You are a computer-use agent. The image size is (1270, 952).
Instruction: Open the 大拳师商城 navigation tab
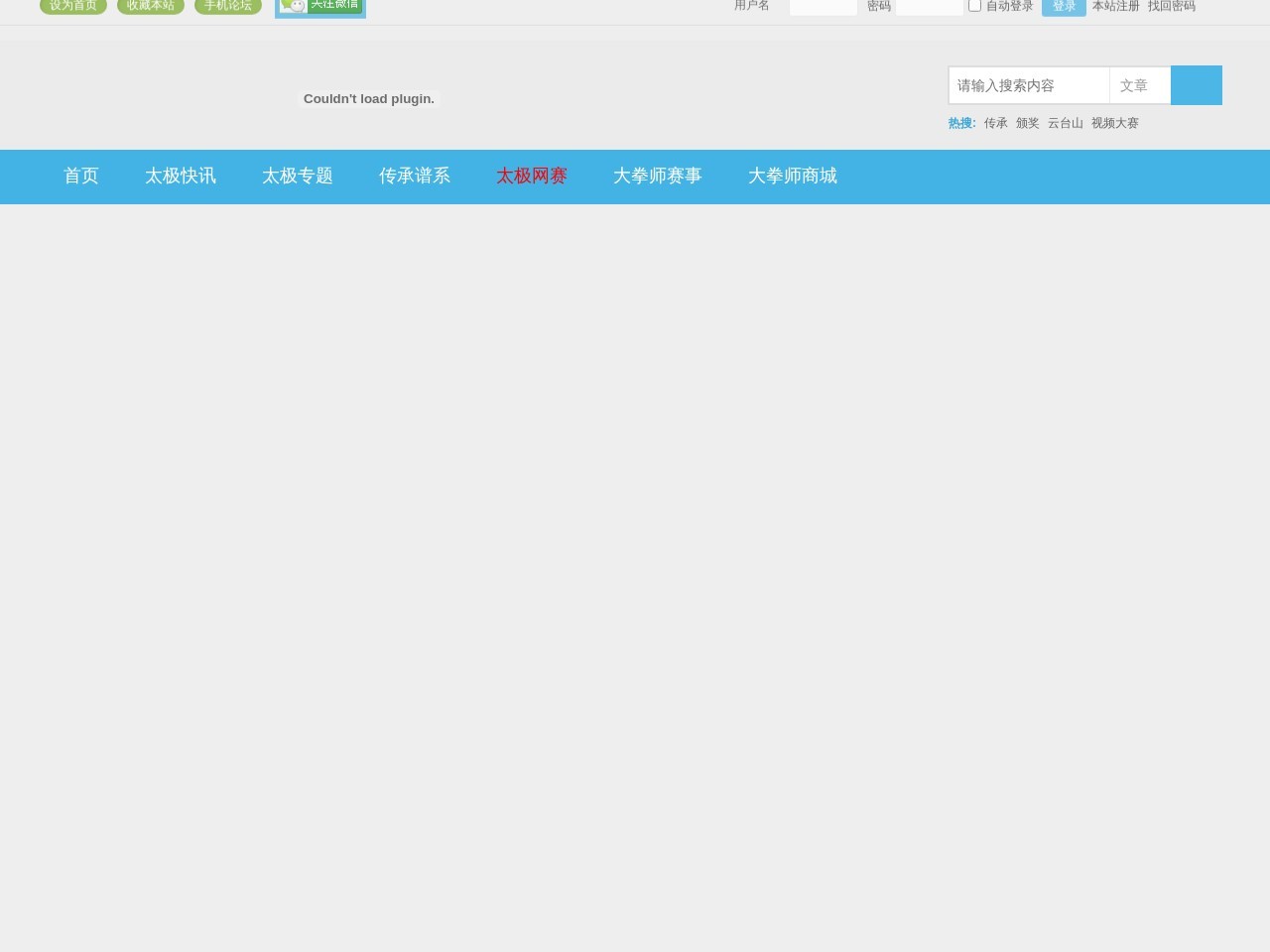point(792,177)
